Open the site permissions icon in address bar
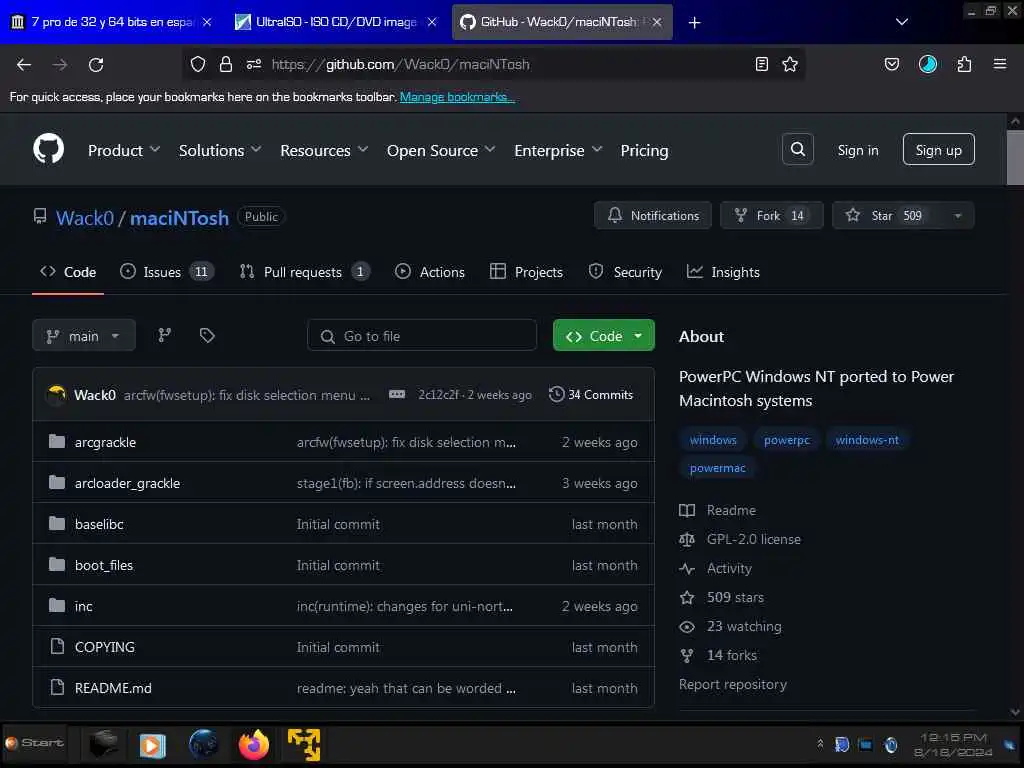The width and height of the screenshot is (1024, 768). (x=254, y=64)
